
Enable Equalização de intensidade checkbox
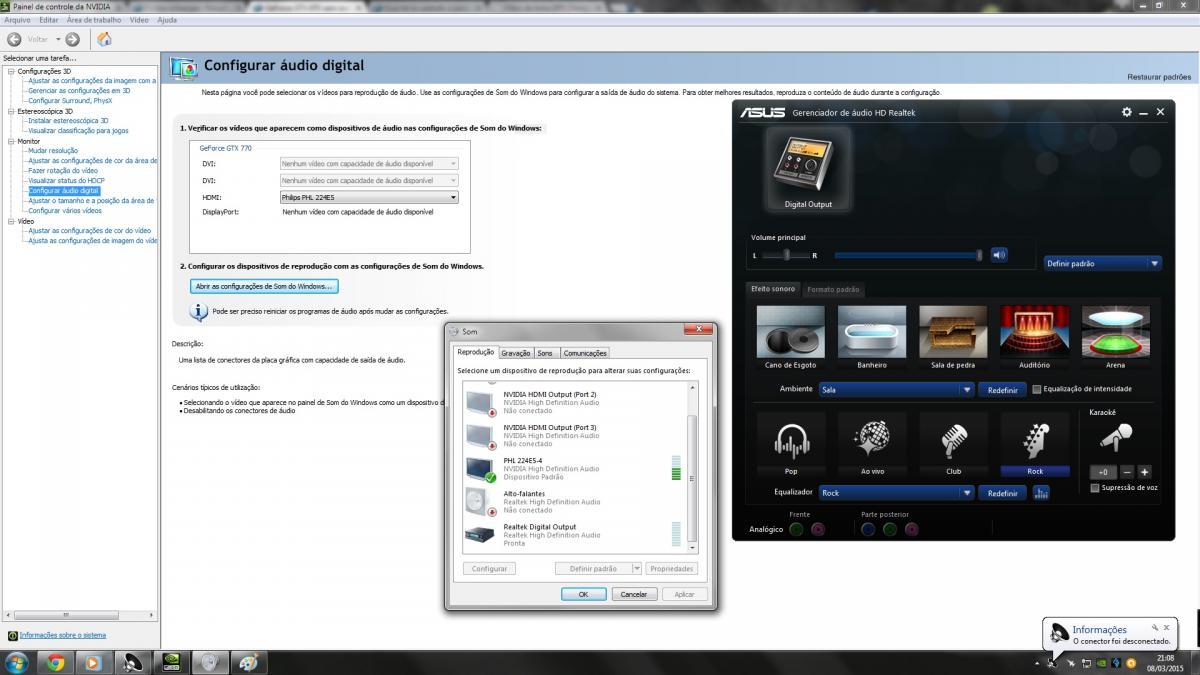point(1036,389)
